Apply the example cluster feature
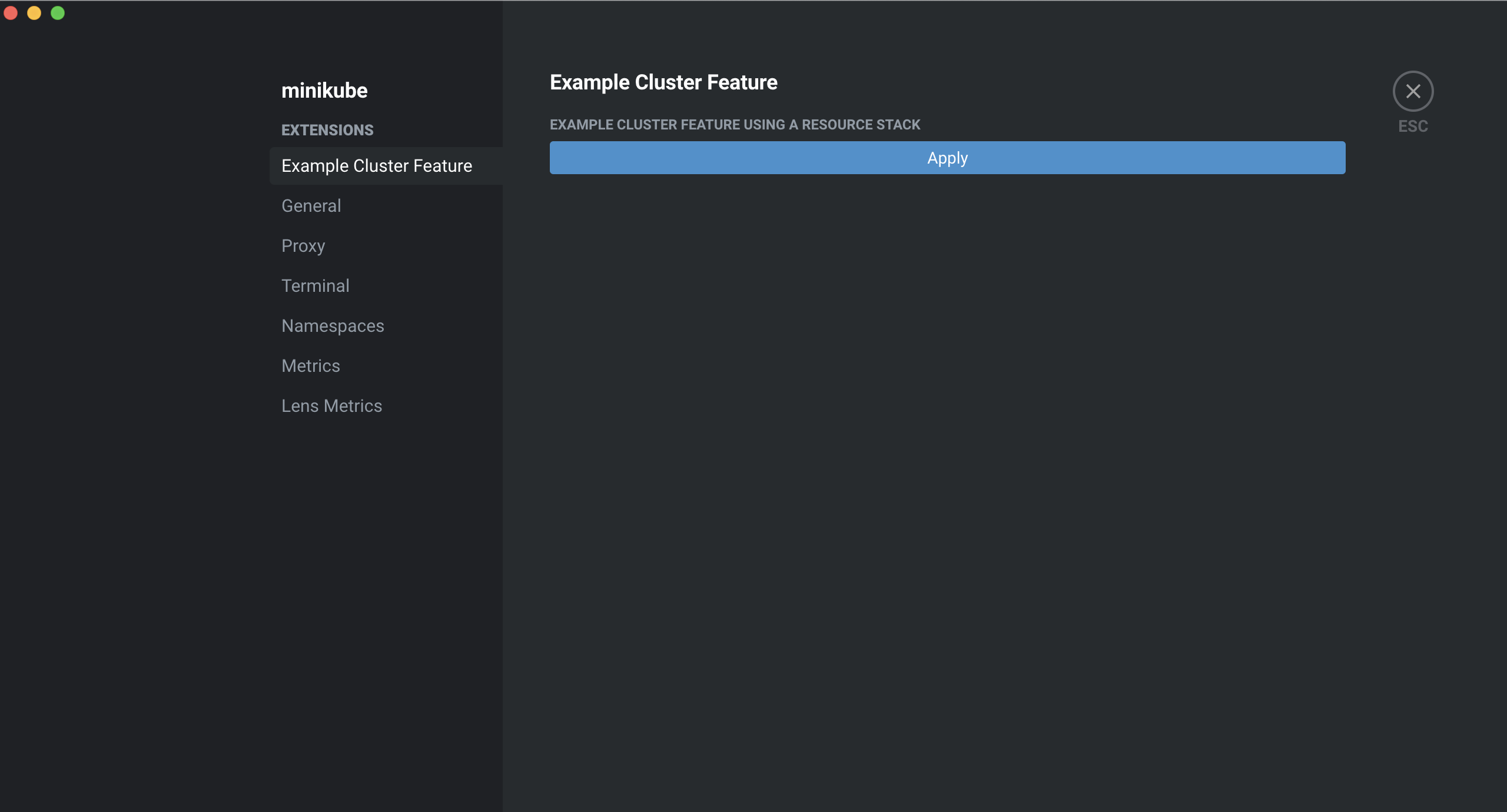This screenshot has height=812, width=1507. click(947, 158)
